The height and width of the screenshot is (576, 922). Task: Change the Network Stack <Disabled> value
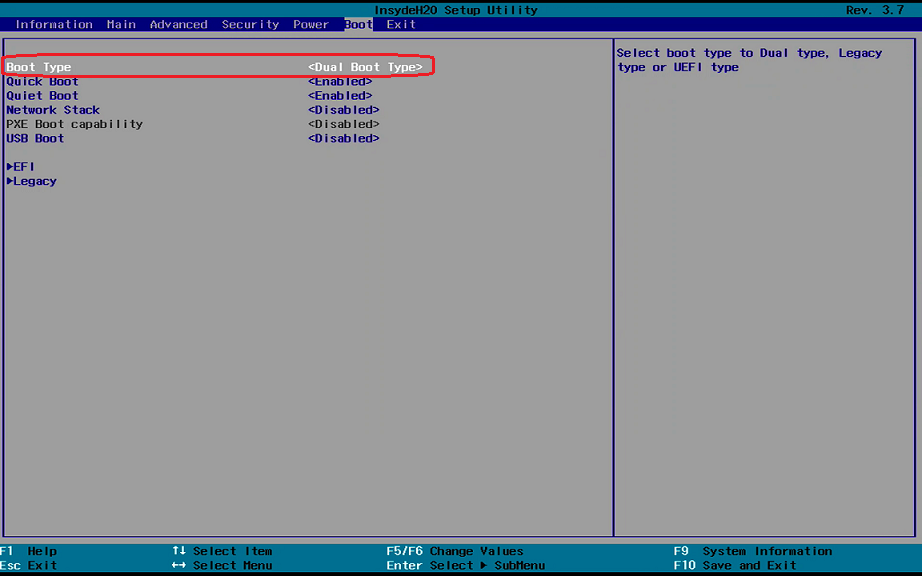click(343, 110)
